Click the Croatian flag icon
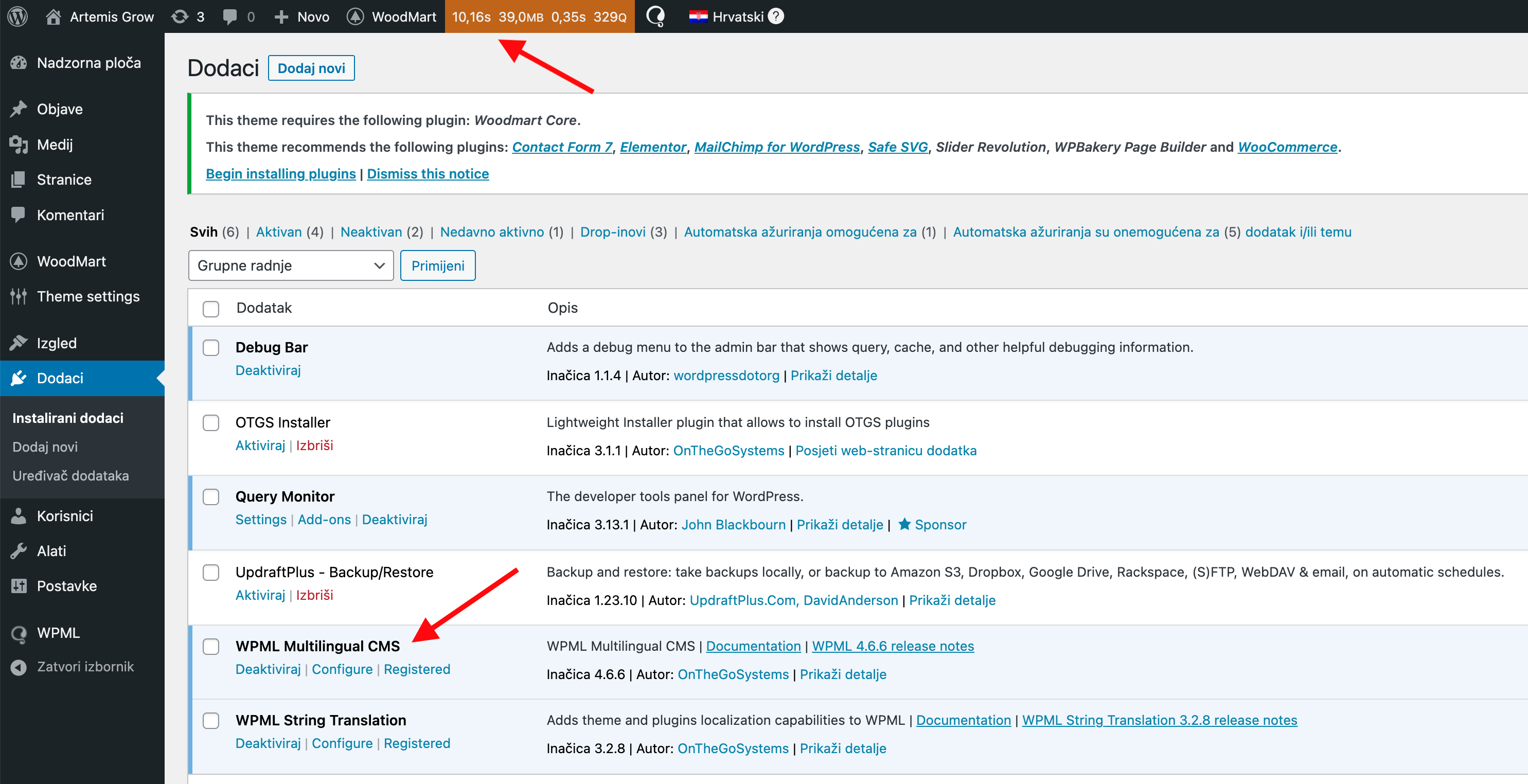 [x=698, y=16]
